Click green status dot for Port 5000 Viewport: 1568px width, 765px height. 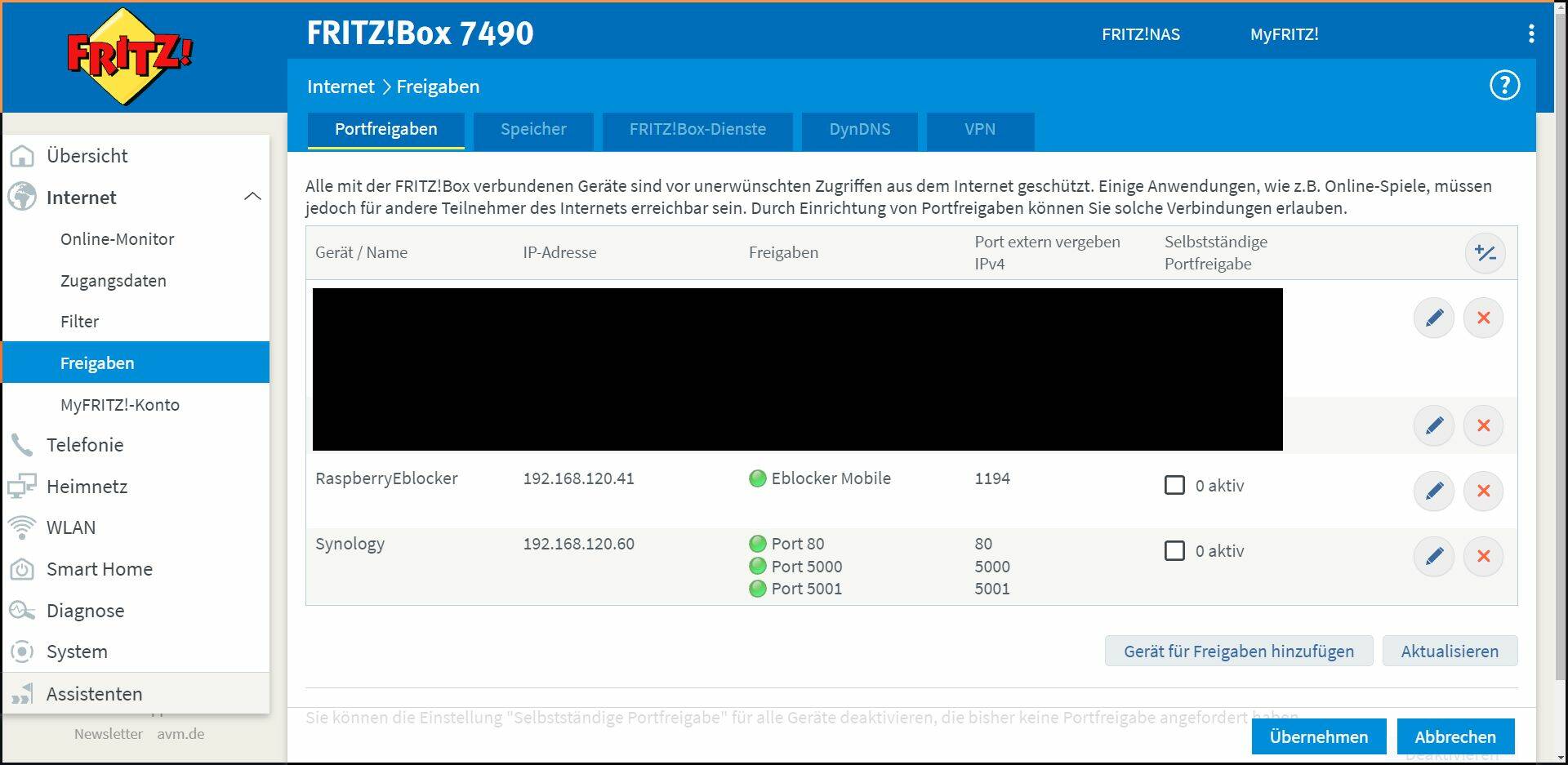click(758, 566)
